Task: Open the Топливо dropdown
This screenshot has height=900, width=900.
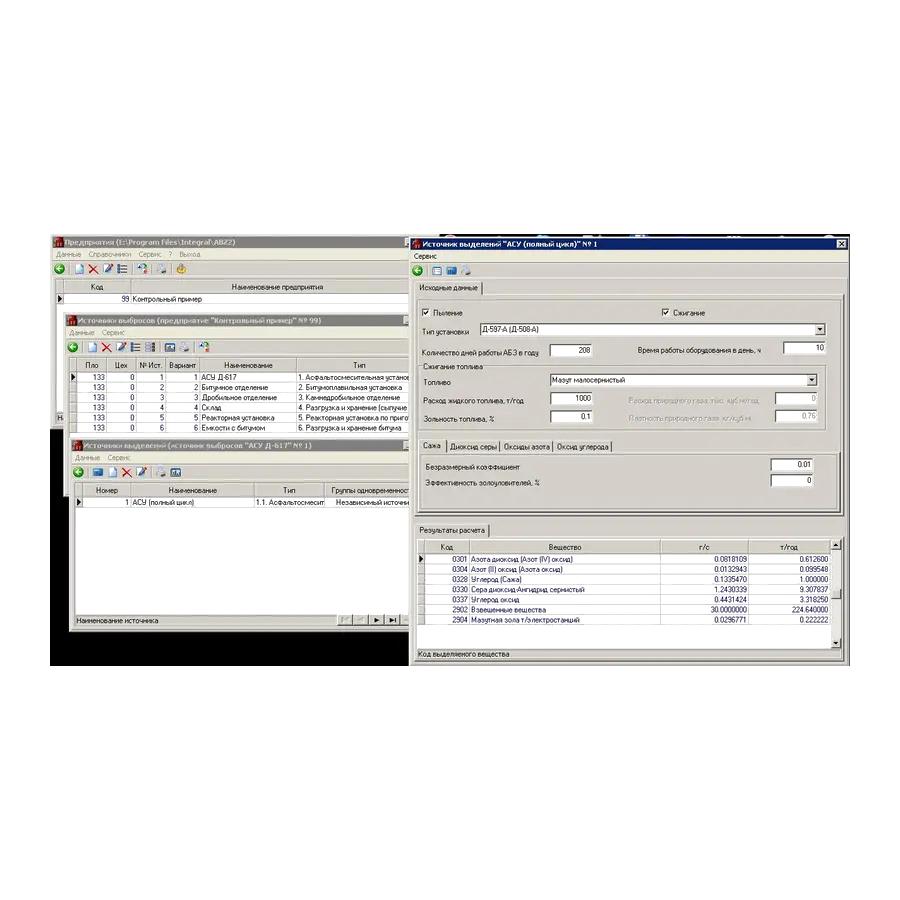Action: (812, 380)
